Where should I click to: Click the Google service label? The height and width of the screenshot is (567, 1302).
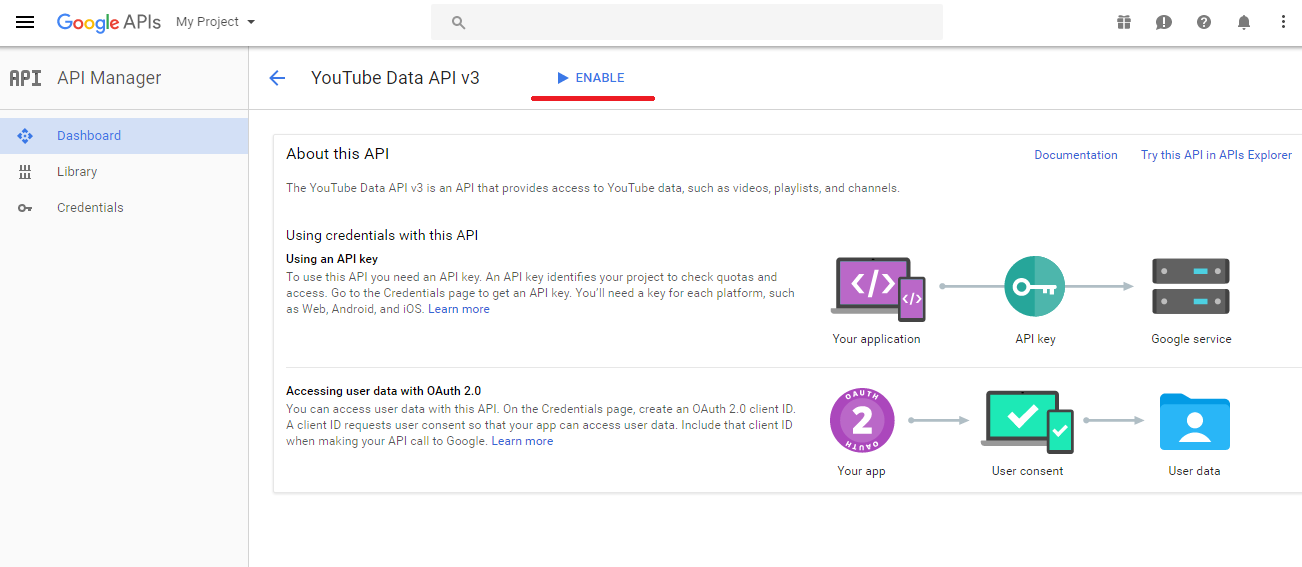tap(1191, 339)
